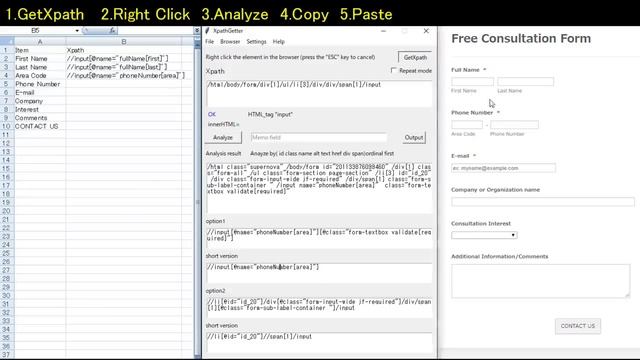This screenshot has height=360, width=640.
Task: Select cell containing 'E-mail' in Excel
Action: click(x=40, y=93)
